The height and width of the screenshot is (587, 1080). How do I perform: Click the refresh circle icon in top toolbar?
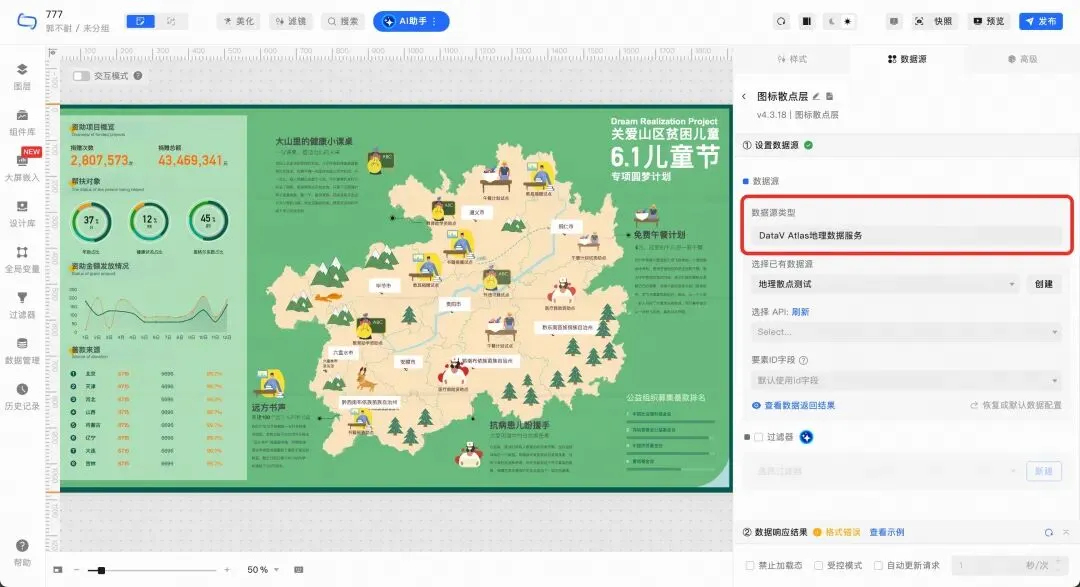point(781,21)
